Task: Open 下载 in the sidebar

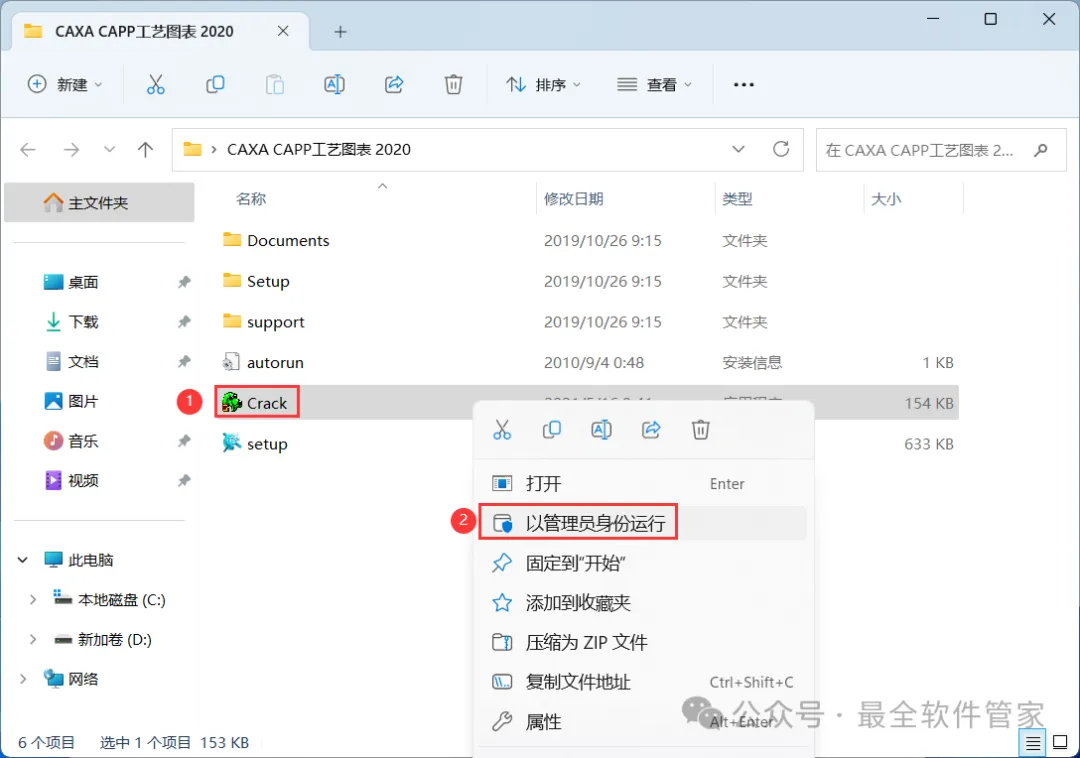Action: [83, 322]
